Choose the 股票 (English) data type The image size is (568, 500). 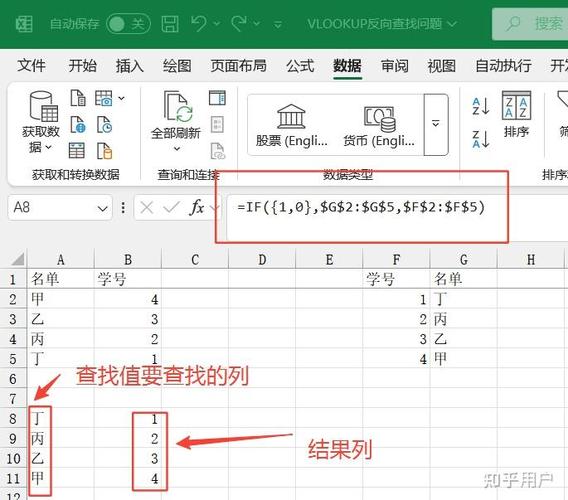coord(292,125)
